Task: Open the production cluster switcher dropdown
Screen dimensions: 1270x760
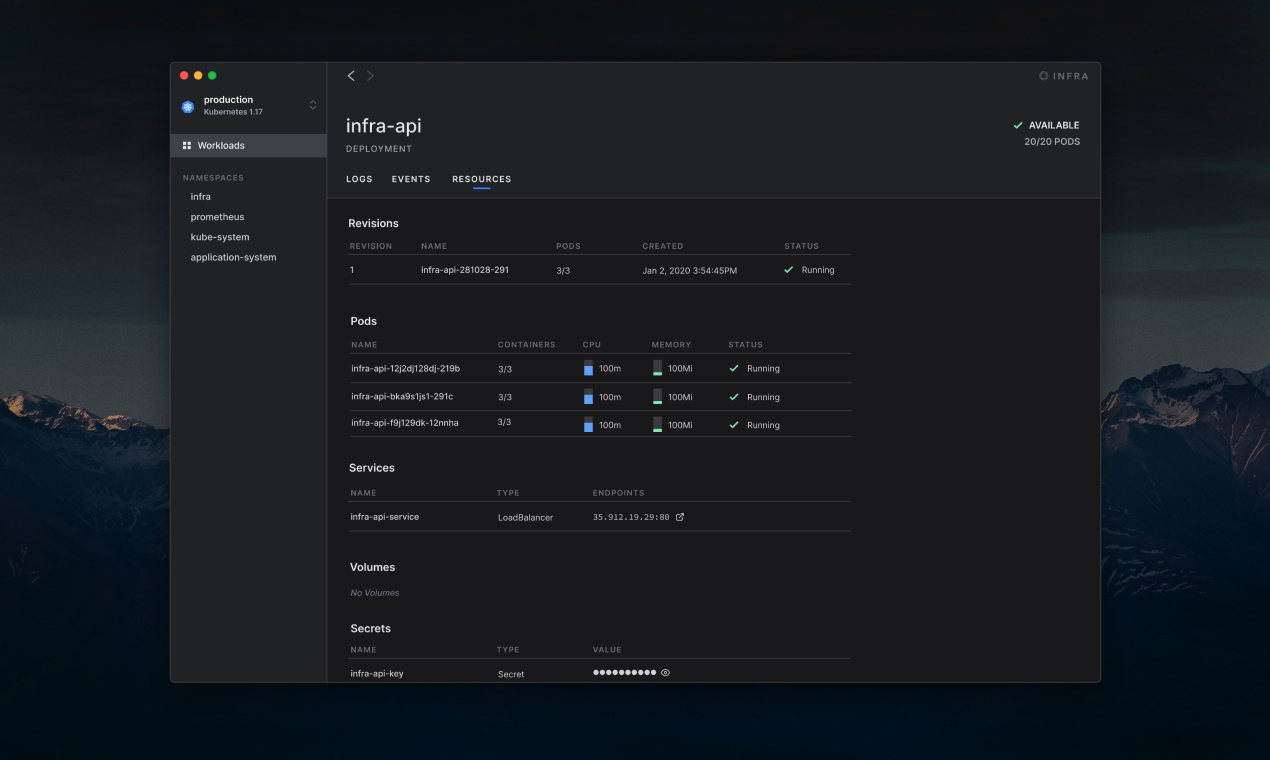Action: pos(312,105)
